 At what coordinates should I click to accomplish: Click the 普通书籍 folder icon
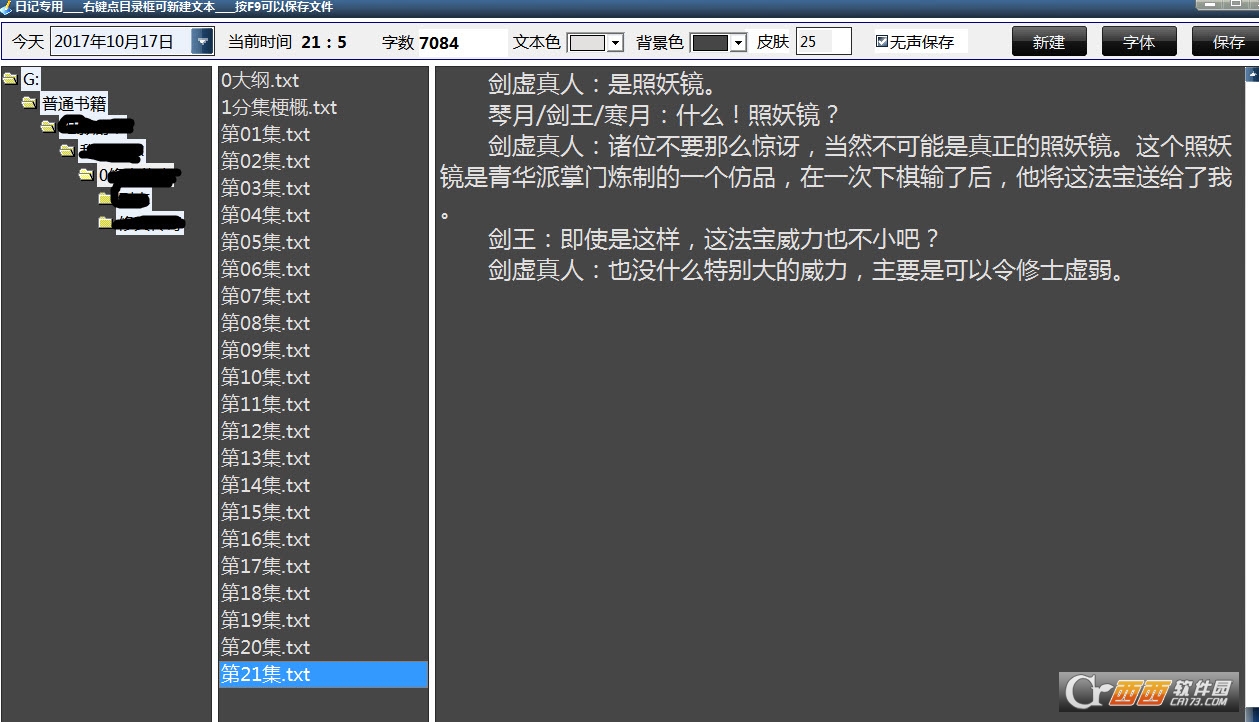pyautogui.click(x=29, y=103)
